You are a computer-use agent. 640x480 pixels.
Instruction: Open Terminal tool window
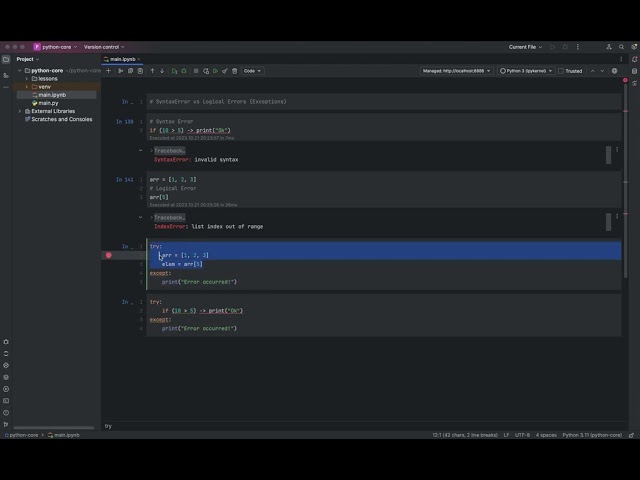[x=6, y=401]
